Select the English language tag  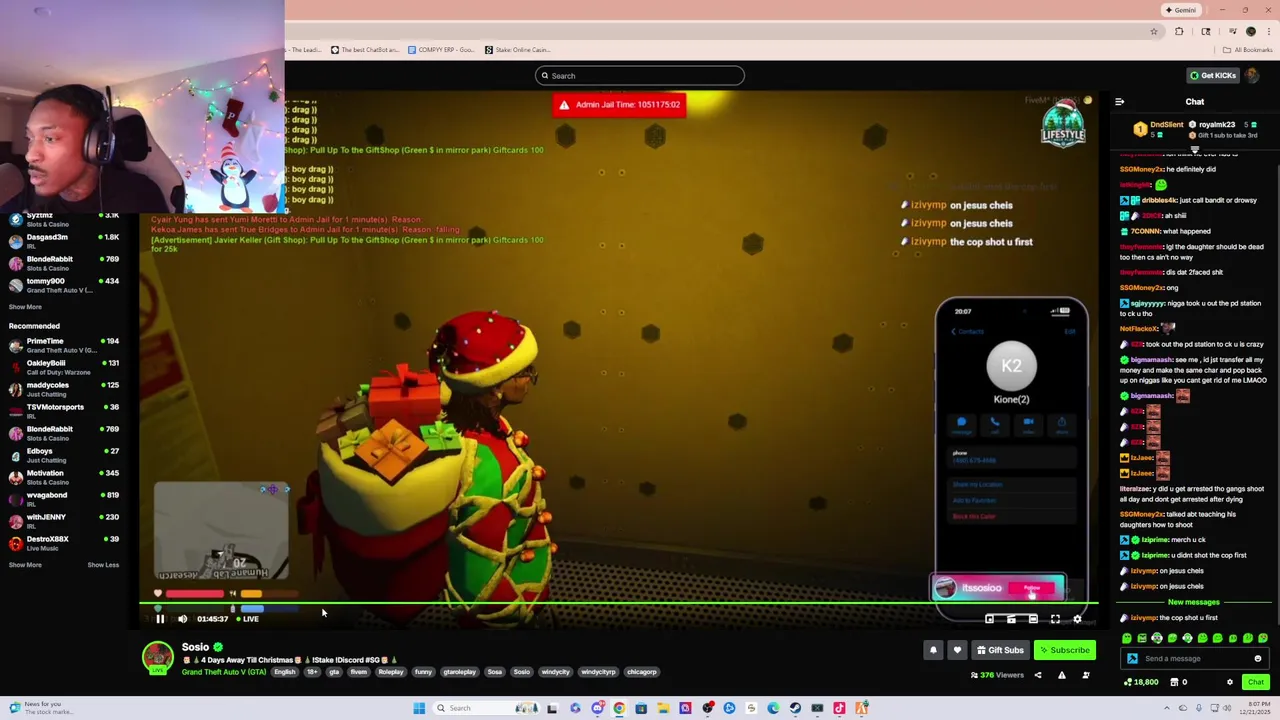285,672
